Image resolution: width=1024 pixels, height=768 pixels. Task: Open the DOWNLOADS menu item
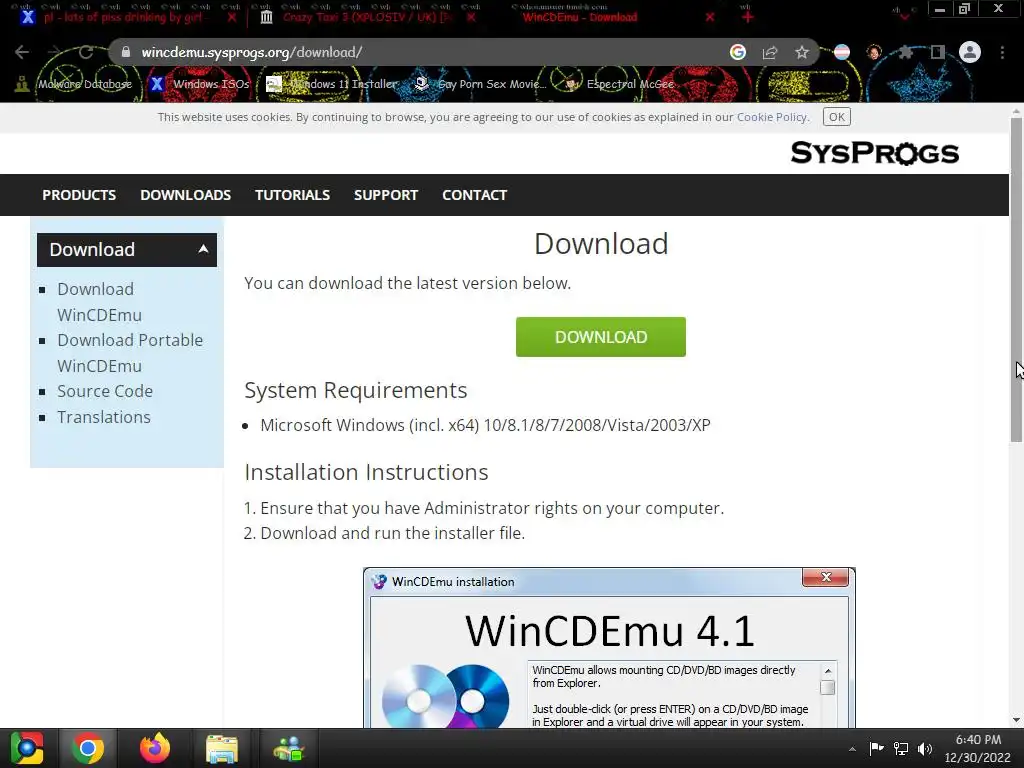click(x=185, y=195)
